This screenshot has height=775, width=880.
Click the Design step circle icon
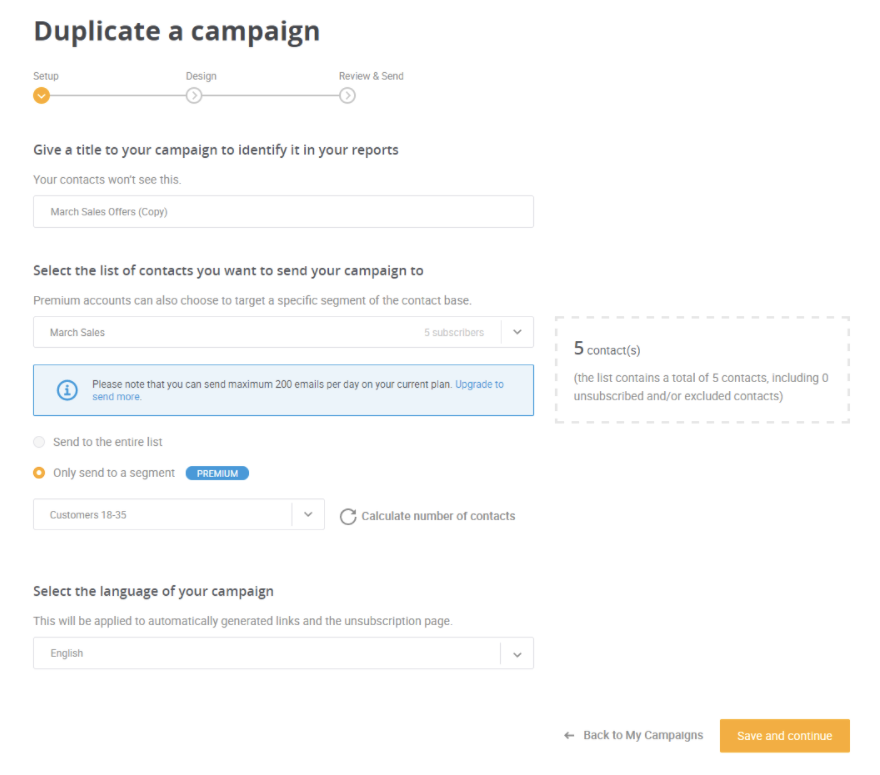point(194,95)
